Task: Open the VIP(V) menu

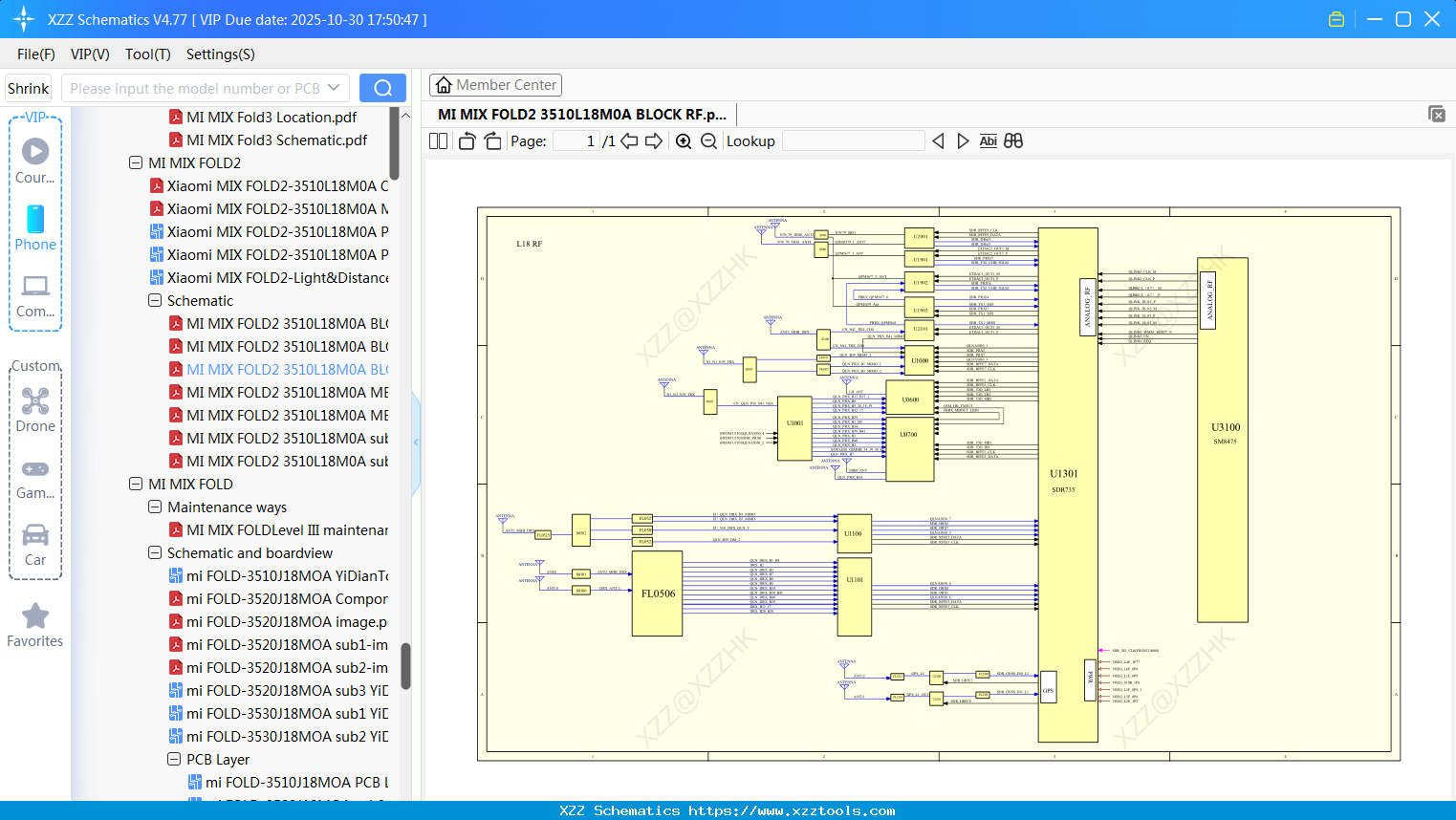Action: click(x=90, y=54)
